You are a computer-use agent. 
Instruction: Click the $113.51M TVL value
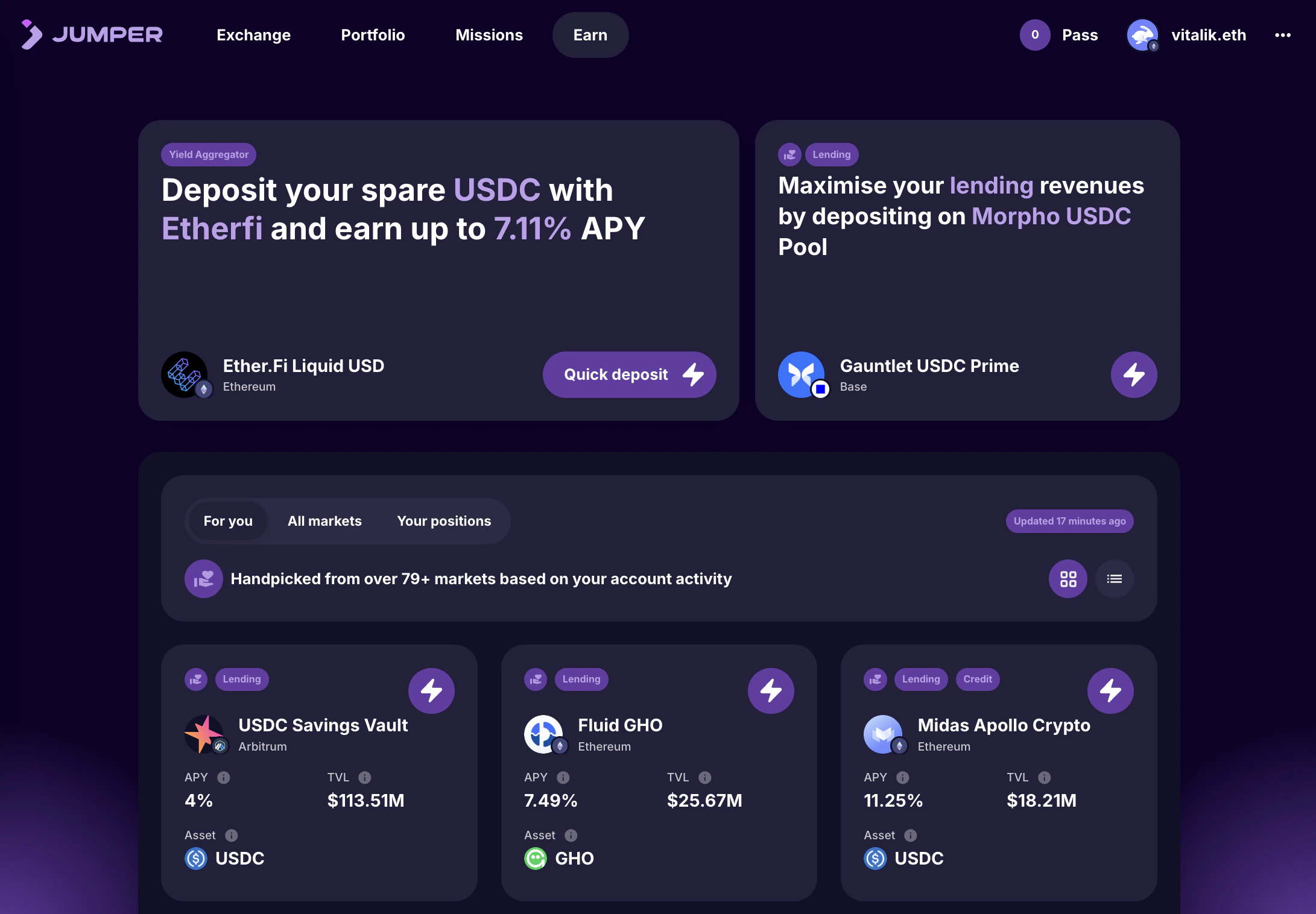(x=366, y=801)
